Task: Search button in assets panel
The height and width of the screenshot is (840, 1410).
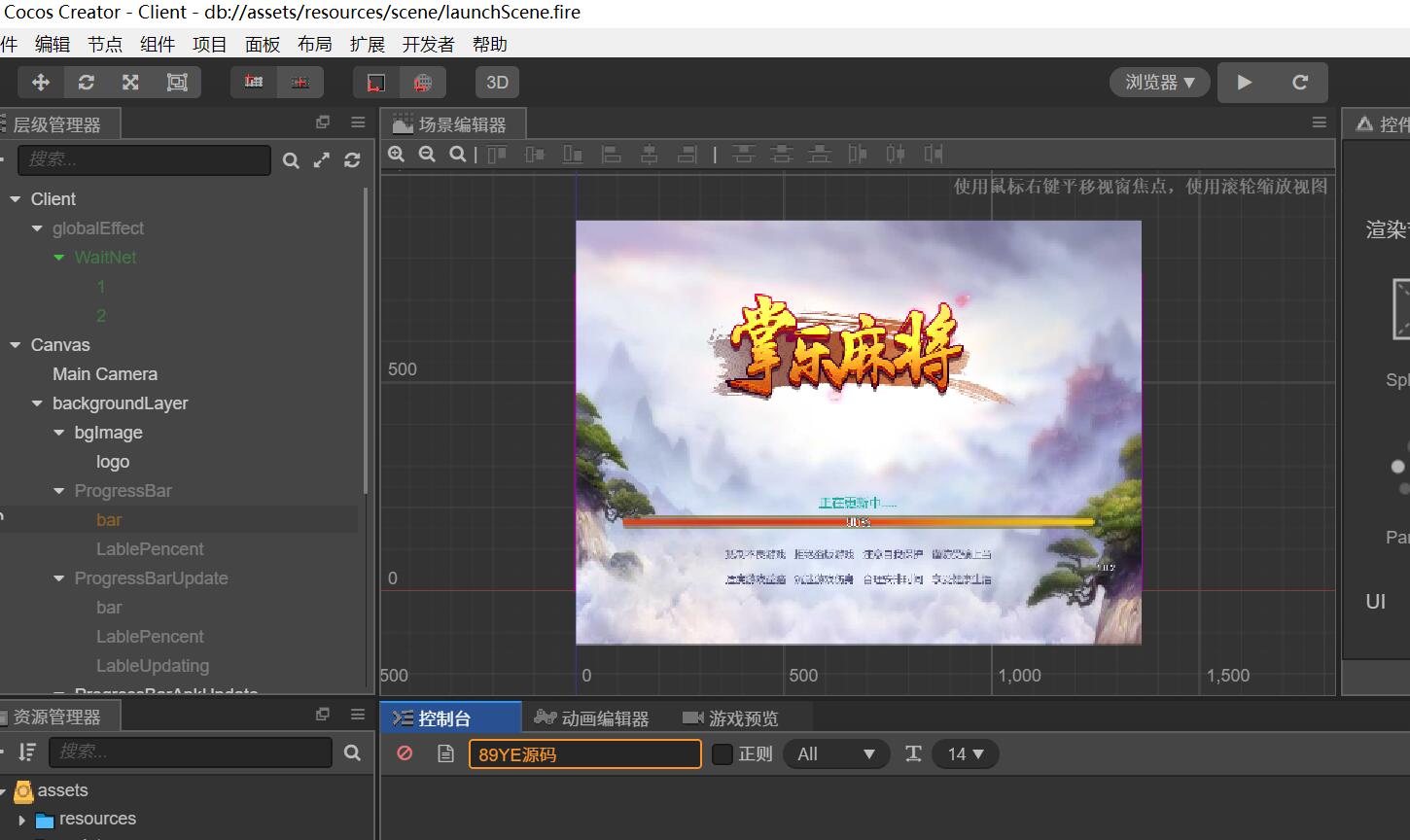Action: [x=352, y=752]
